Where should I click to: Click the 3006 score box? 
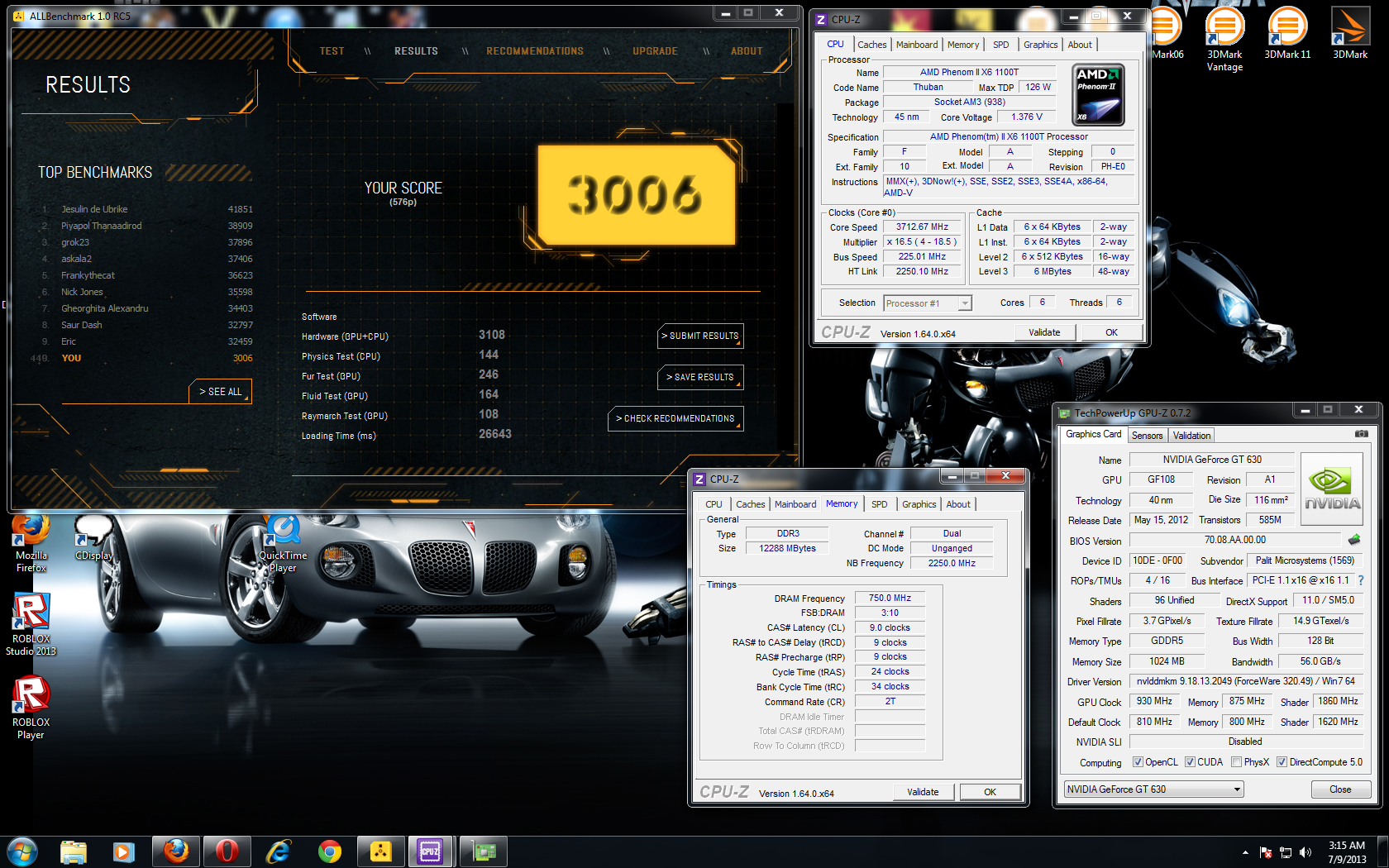(x=636, y=196)
